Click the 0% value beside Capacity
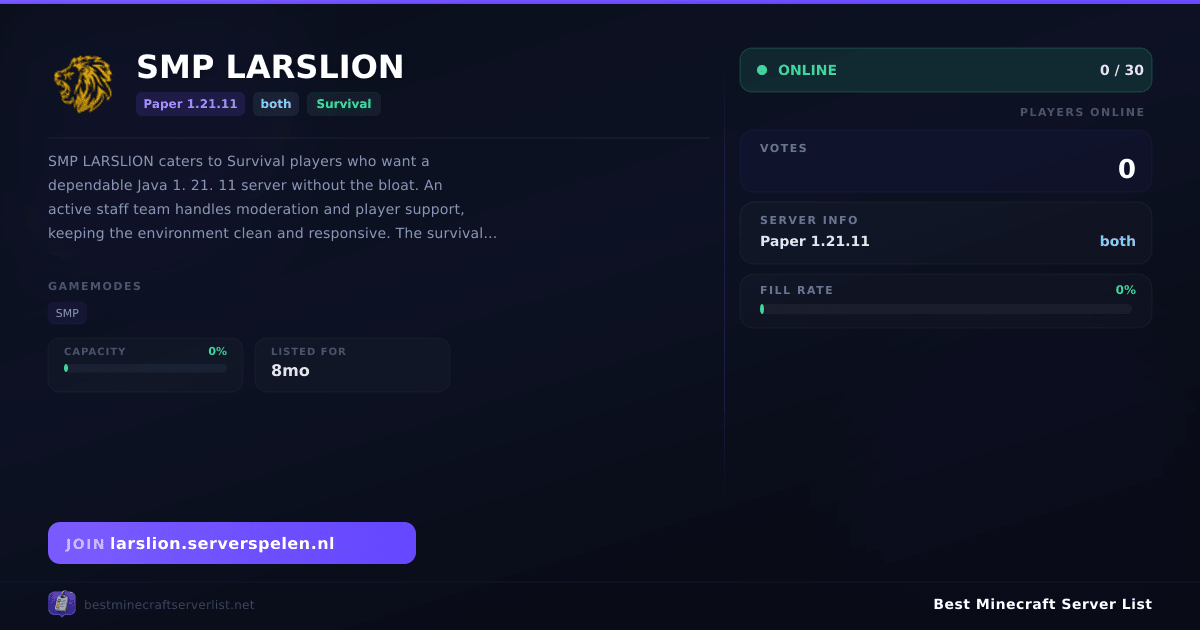This screenshot has height=630, width=1200. pos(218,352)
